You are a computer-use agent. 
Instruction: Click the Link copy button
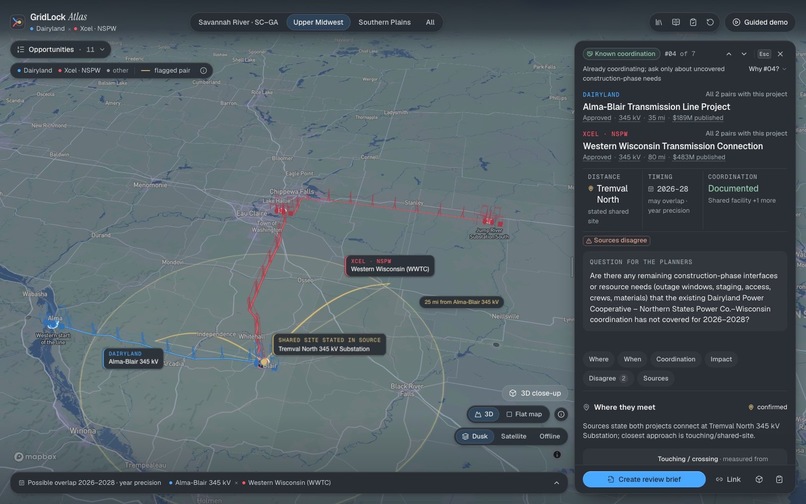728,479
